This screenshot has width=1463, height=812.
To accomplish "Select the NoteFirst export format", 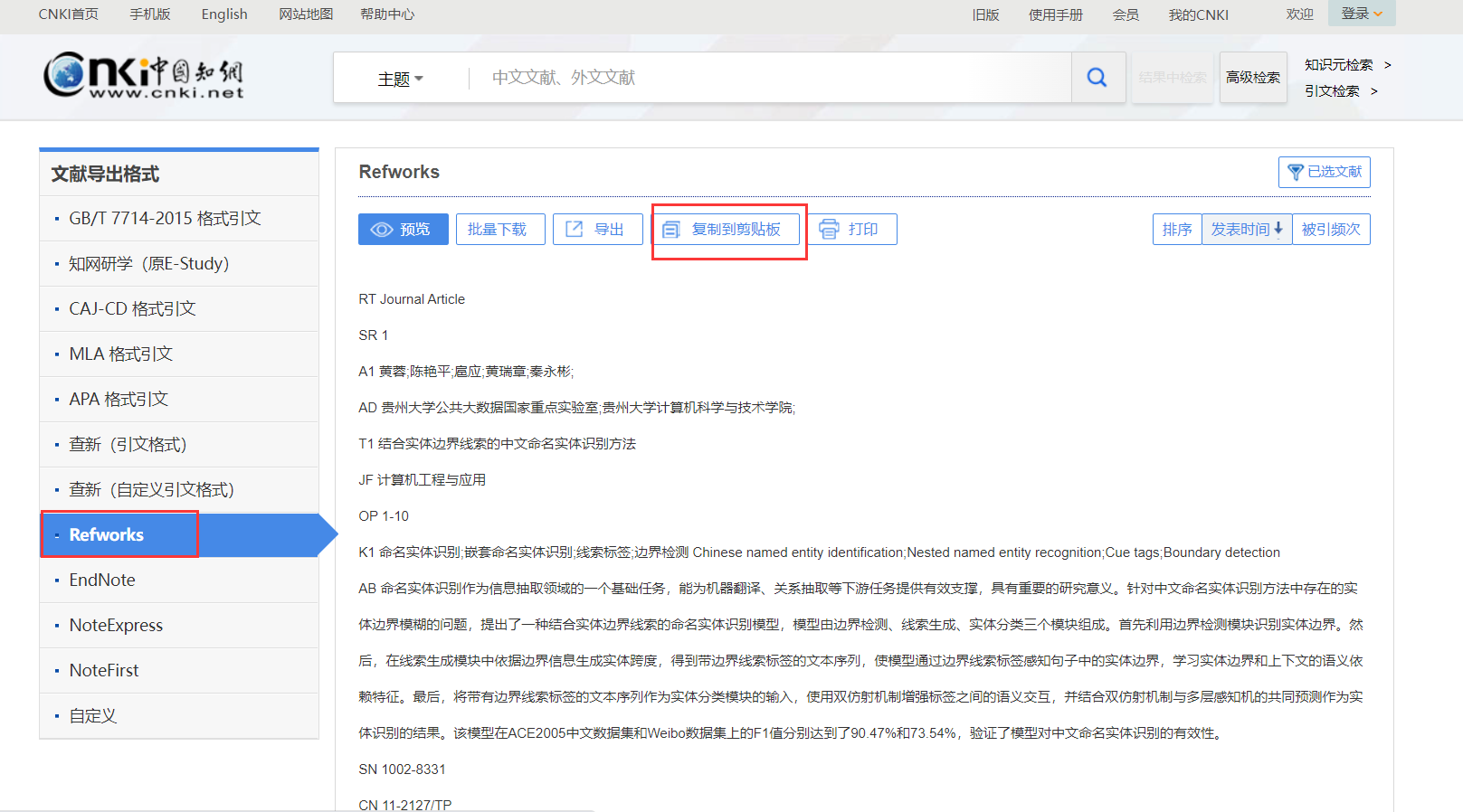I will [179, 671].
